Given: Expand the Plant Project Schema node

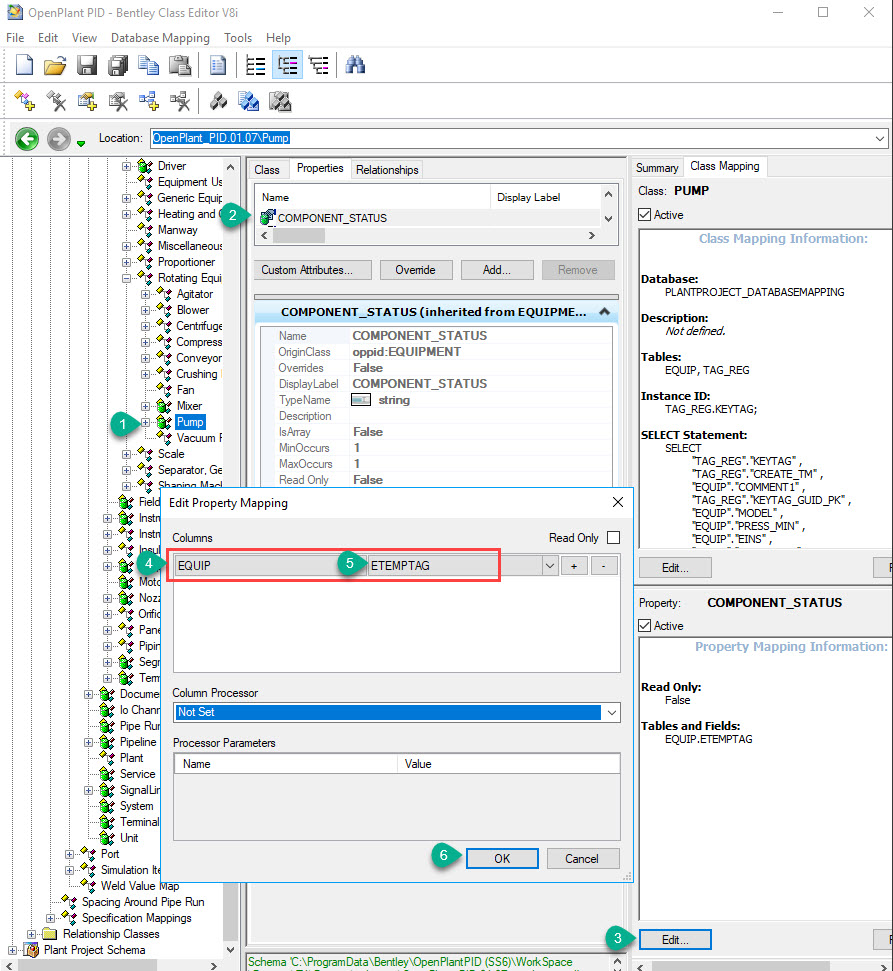Looking at the screenshot, I should pyautogui.click(x=12, y=950).
